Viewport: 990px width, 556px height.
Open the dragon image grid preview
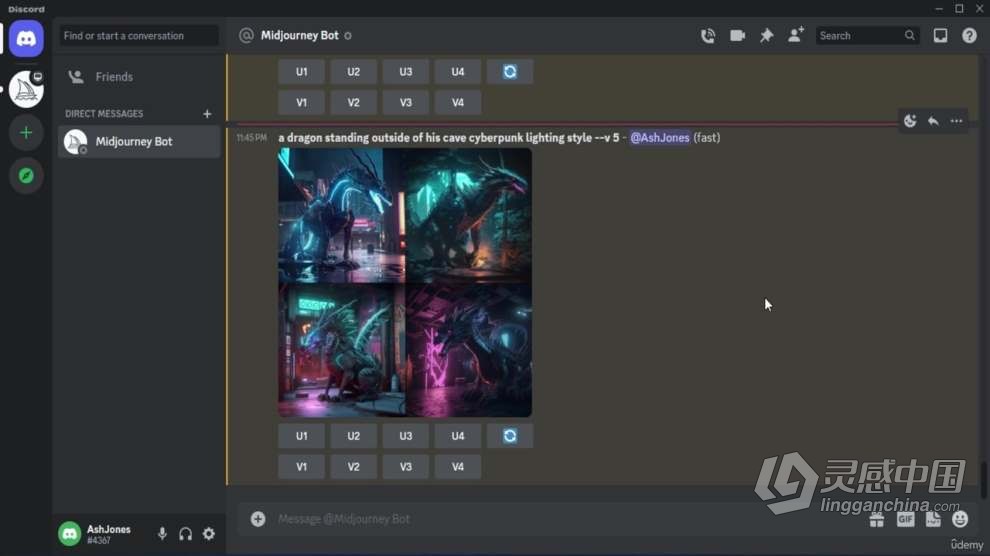click(405, 283)
